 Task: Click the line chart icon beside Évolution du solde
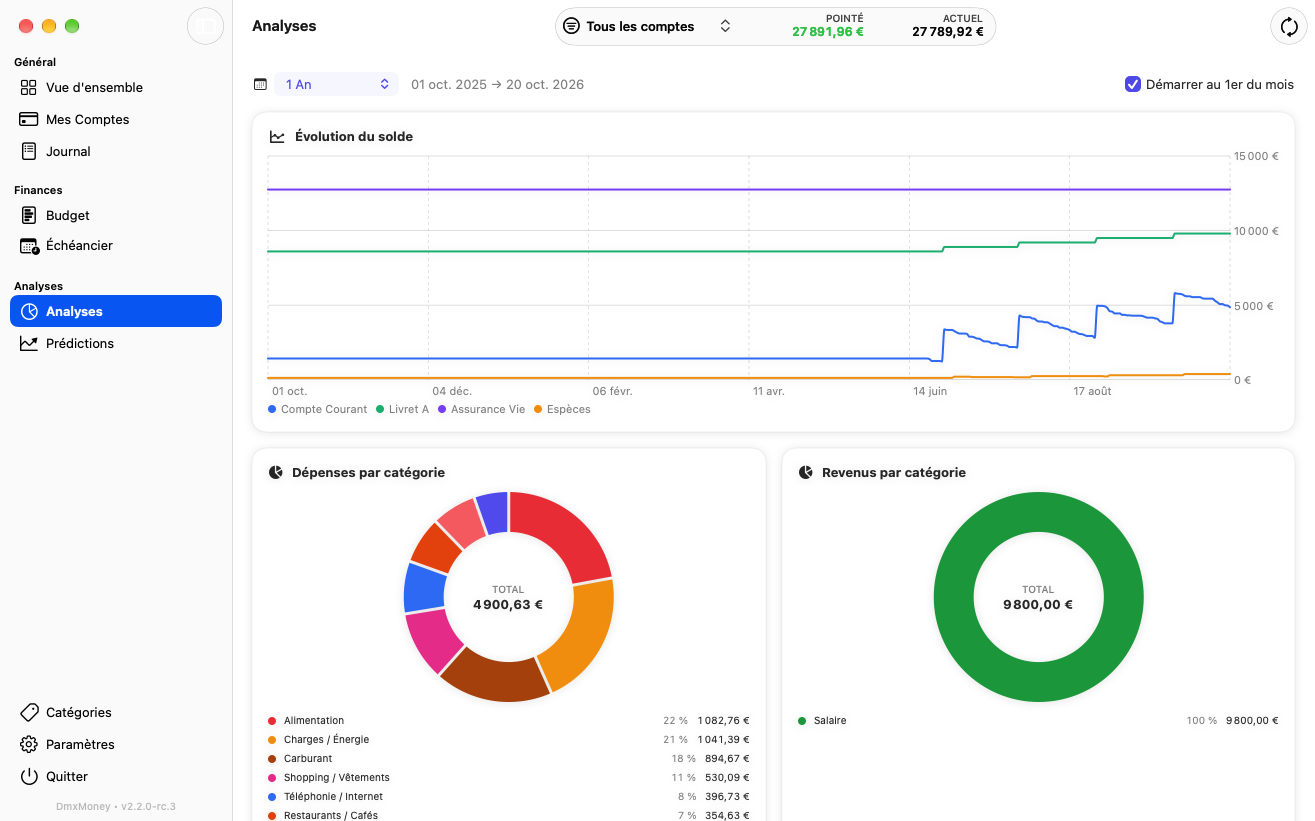coord(277,136)
